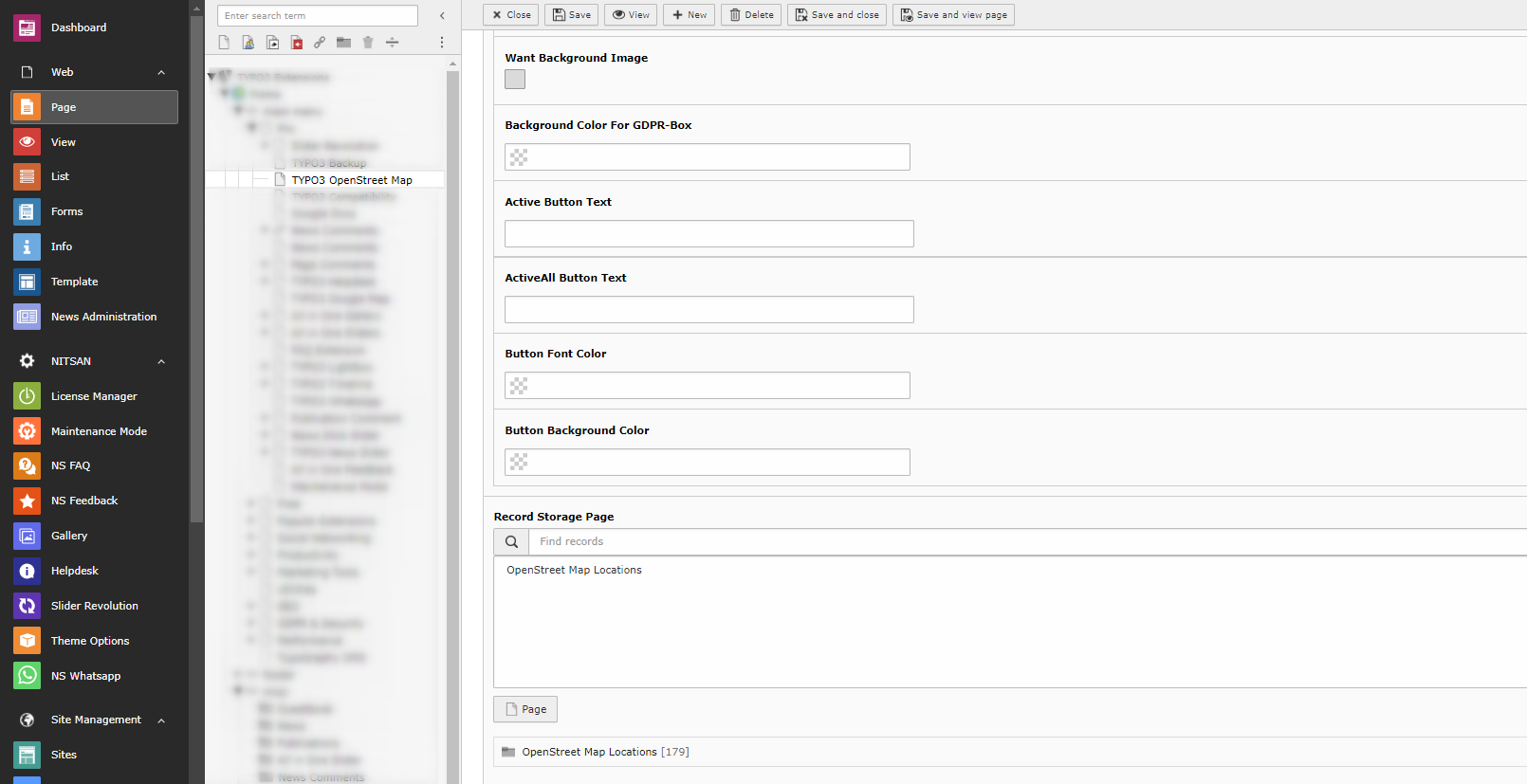Click the Save button
The image size is (1527, 784).
[571, 15]
